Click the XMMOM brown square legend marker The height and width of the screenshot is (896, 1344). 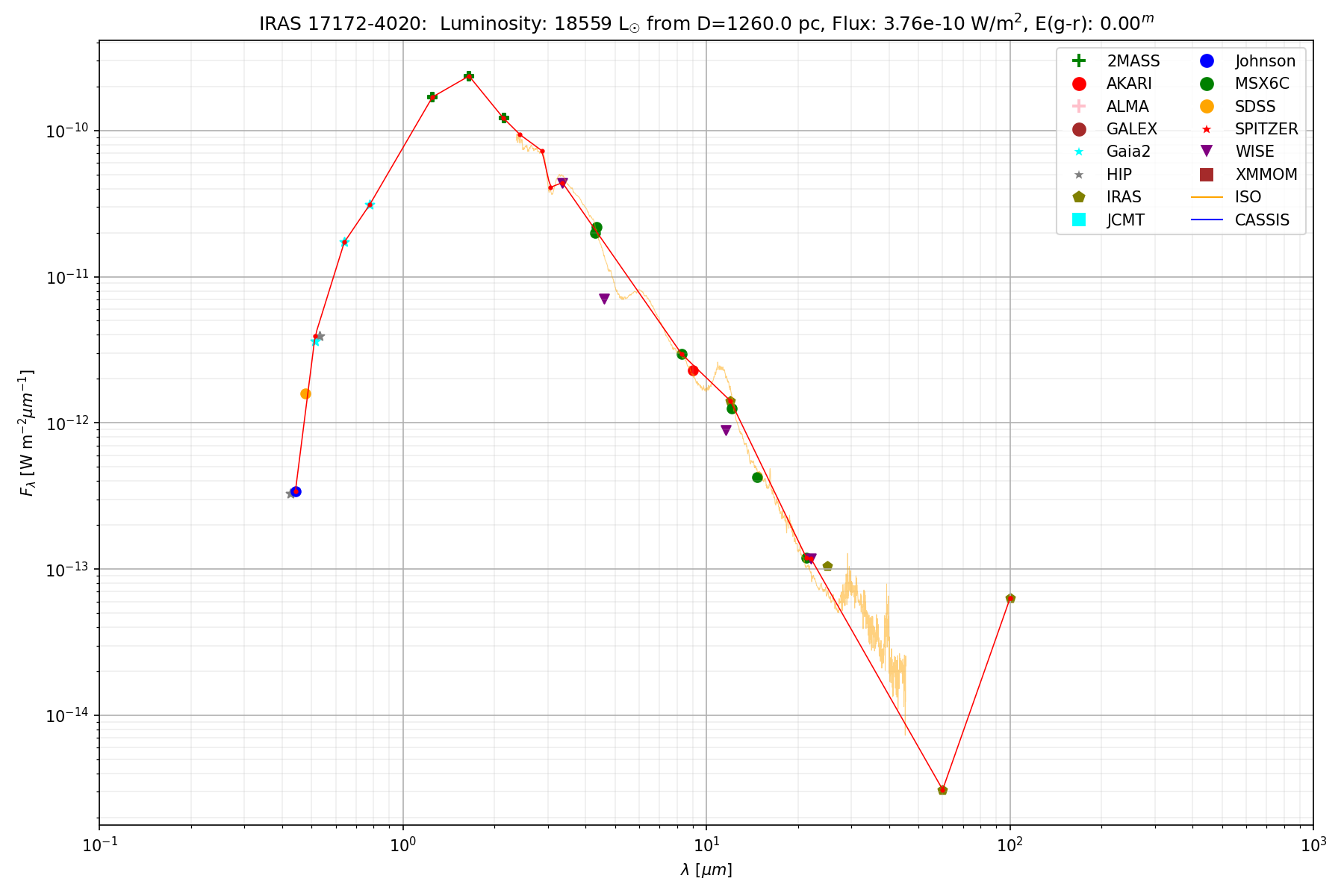(1207, 175)
